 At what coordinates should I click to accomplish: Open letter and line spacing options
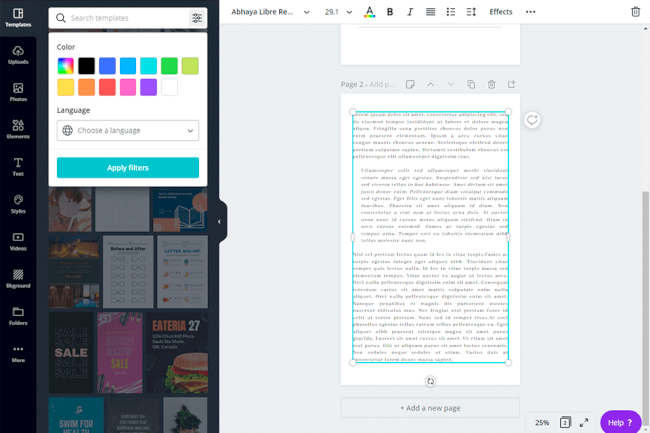[x=471, y=12]
